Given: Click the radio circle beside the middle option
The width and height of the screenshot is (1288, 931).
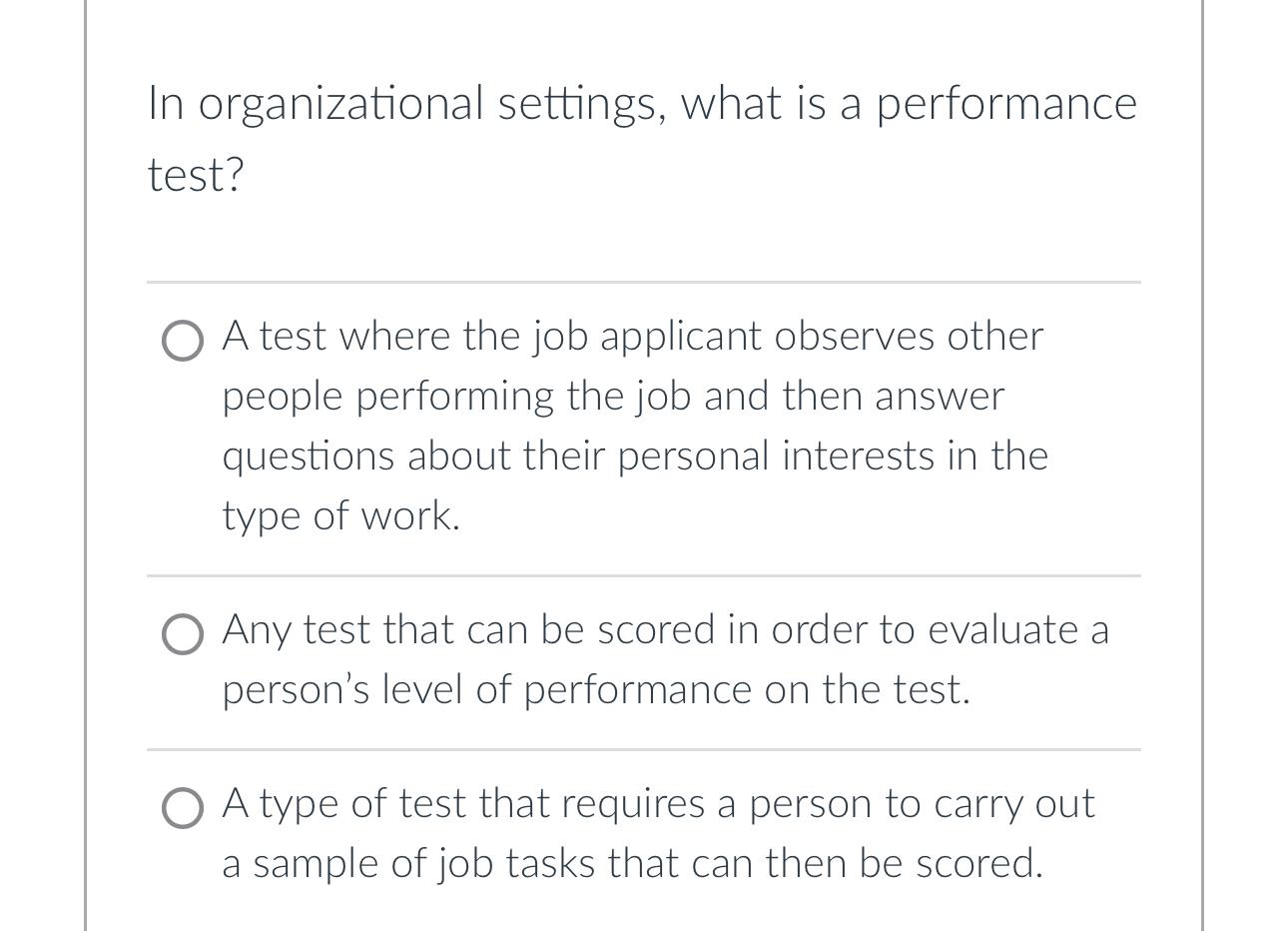Looking at the screenshot, I should 183,634.
